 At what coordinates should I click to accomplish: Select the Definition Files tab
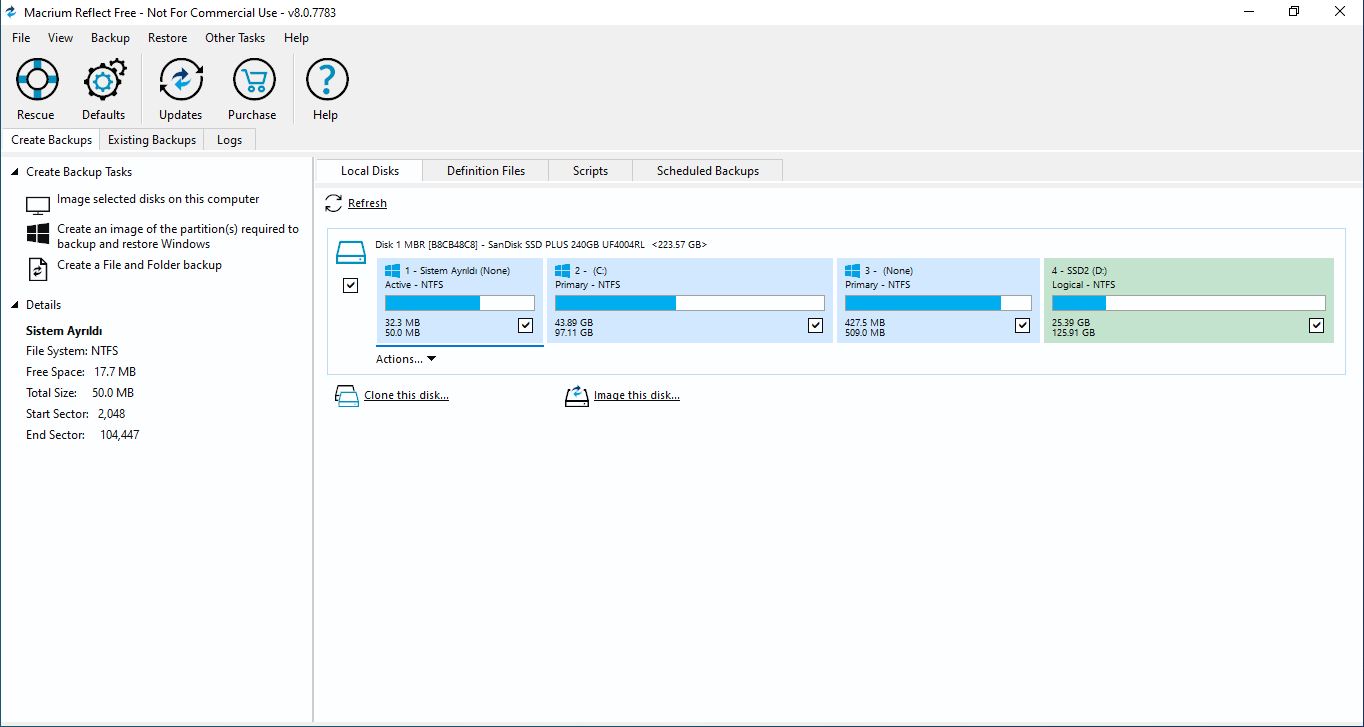(x=486, y=171)
